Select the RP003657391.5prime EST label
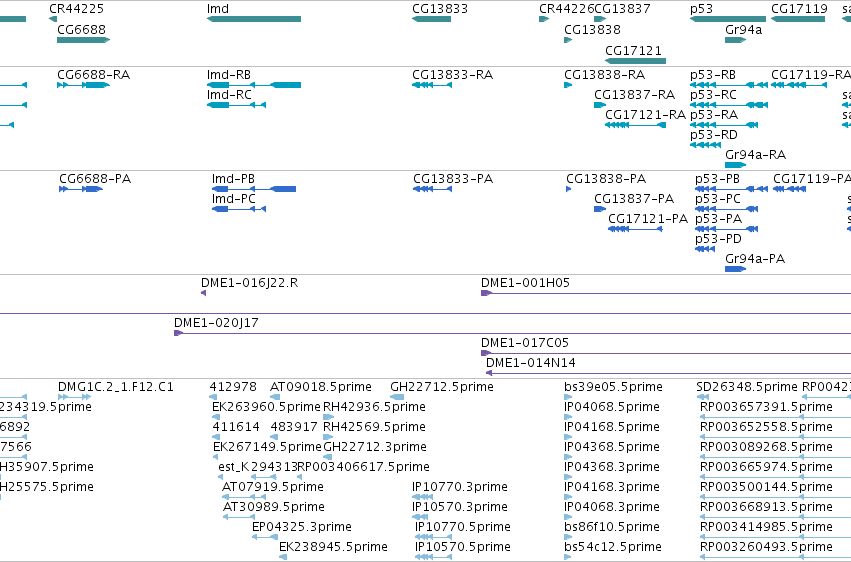The height and width of the screenshot is (562, 851). tap(766, 407)
